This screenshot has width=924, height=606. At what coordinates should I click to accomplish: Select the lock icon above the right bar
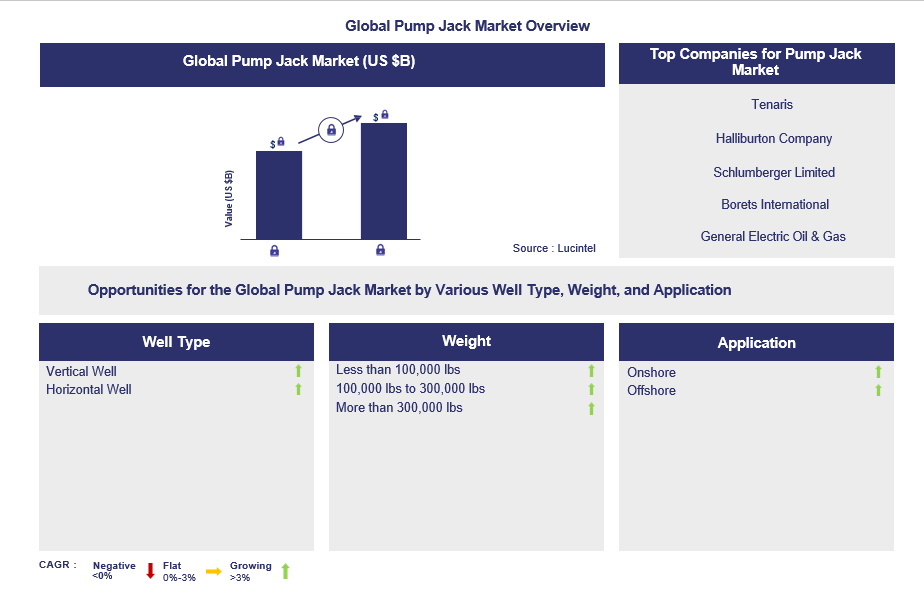point(383,113)
